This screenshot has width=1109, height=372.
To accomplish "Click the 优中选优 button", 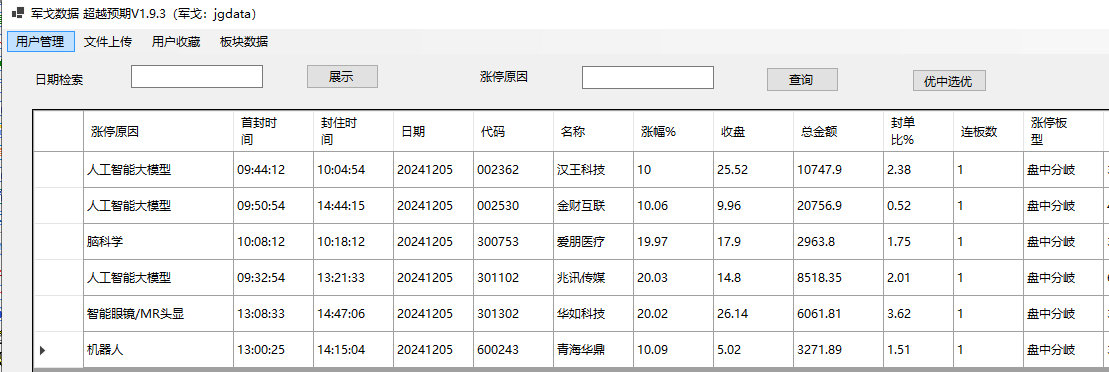I will click(x=949, y=81).
